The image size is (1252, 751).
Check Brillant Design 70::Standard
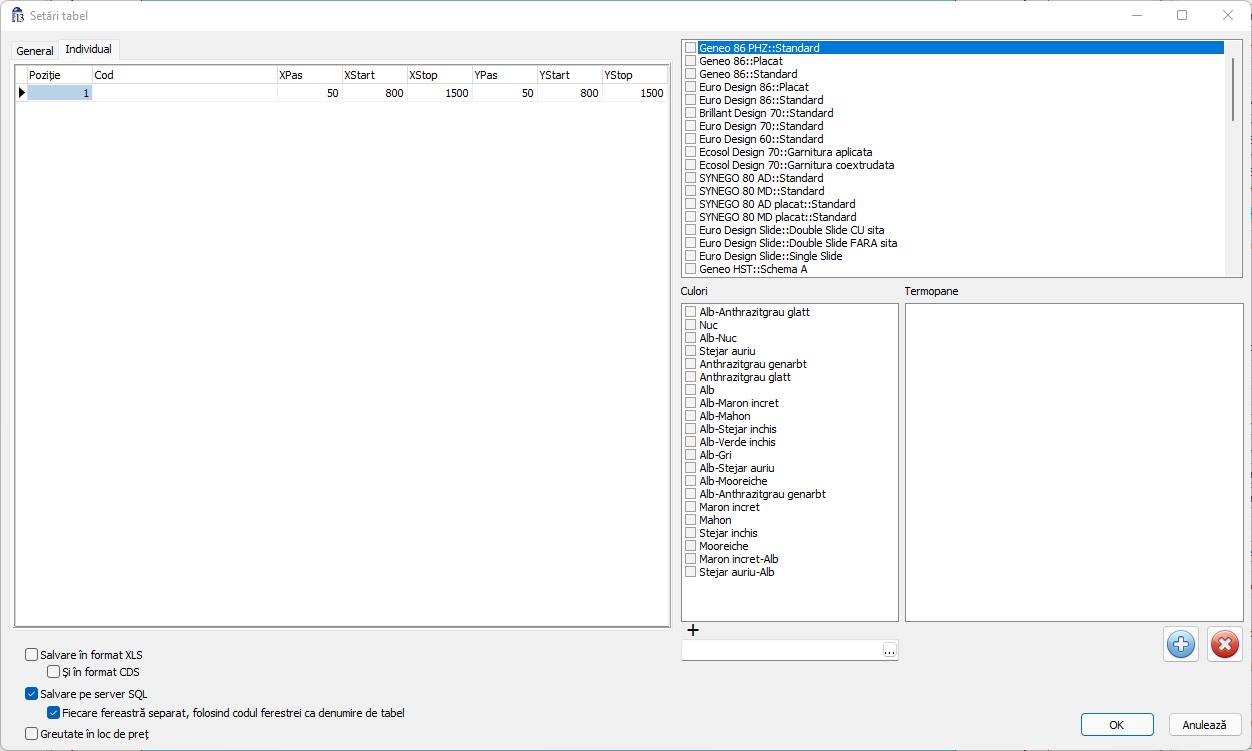coord(690,113)
